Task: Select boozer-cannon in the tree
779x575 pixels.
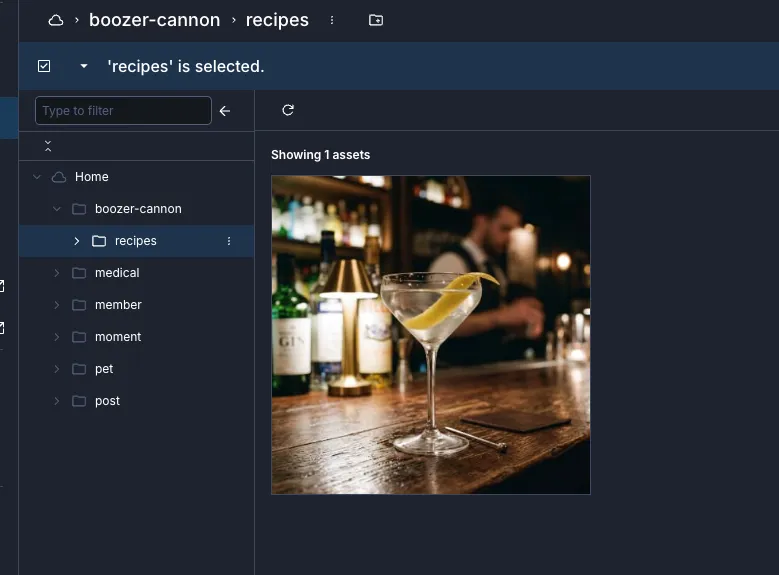Action: click(138, 209)
